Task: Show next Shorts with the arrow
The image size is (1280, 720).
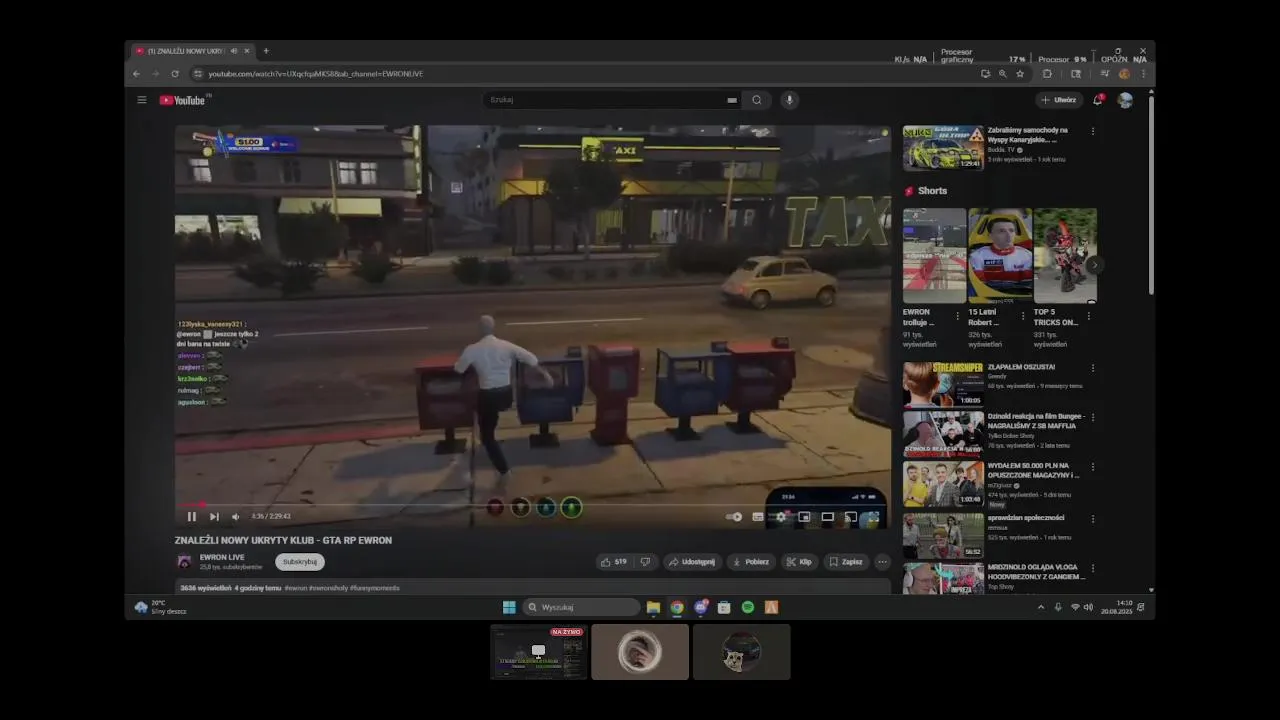Action: pyautogui.click(x=1095, y=265)
